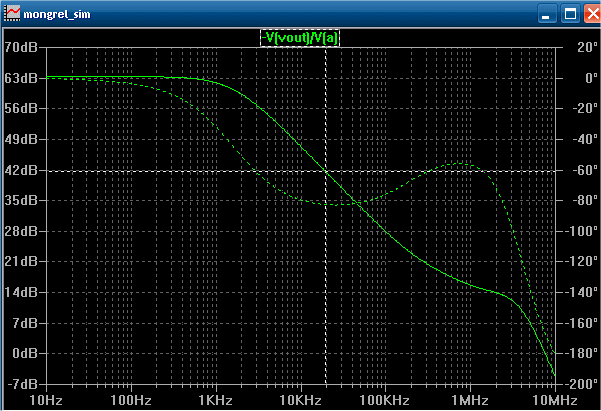Click the 10KHz frequency axis label
Viewport: 601px width, 411px height.
pos(300,401)
